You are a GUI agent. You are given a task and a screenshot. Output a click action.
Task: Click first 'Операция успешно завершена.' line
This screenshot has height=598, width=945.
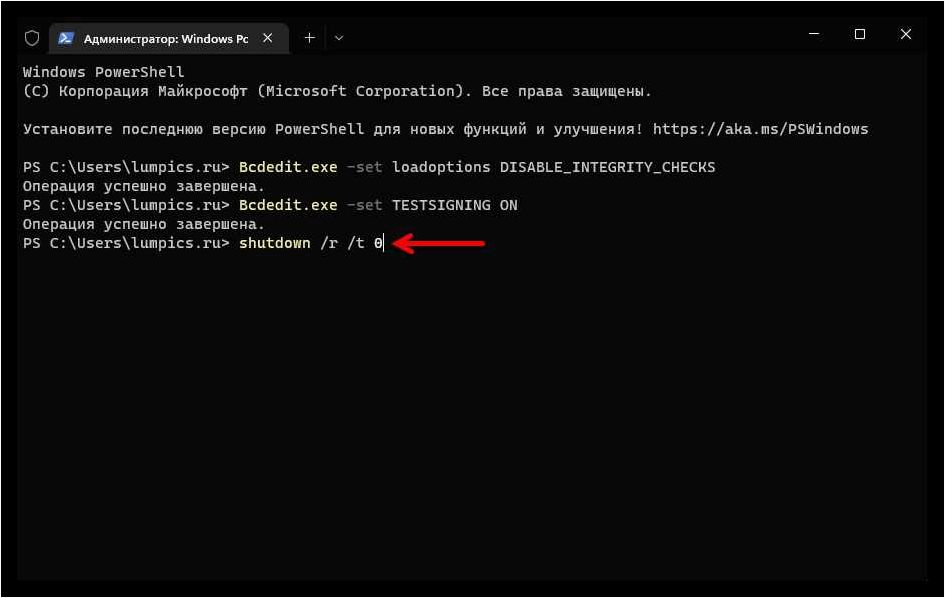[x=144, y=186]
